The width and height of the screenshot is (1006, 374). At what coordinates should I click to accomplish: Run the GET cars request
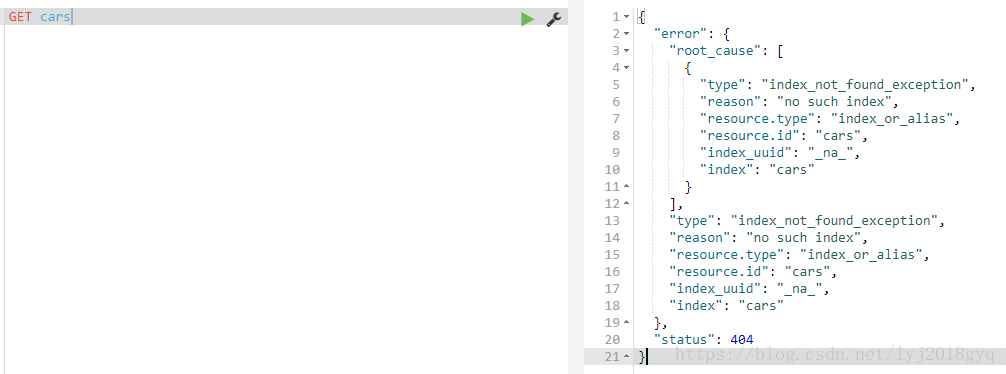(x=527, y=19)
